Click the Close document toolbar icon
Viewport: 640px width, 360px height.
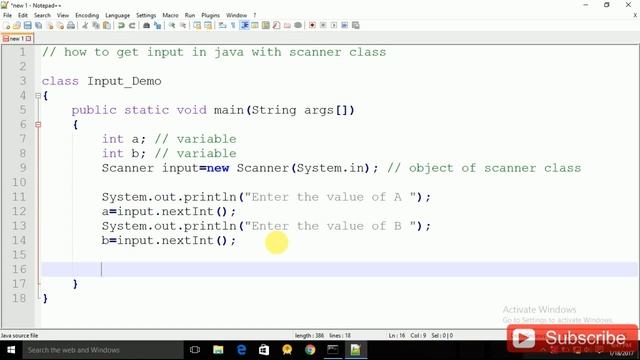coord(49,25)
